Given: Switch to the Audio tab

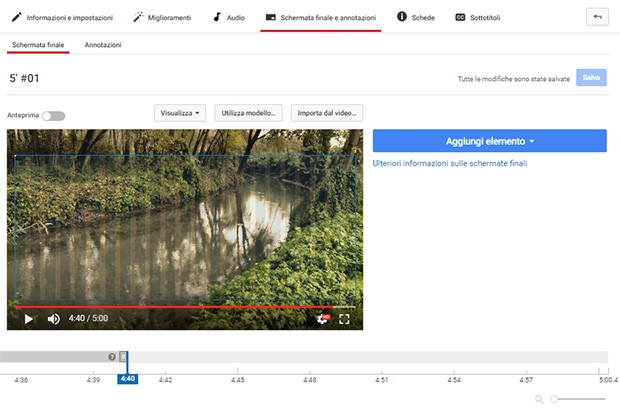Looking at the screenshot, I should coord(229,17).
